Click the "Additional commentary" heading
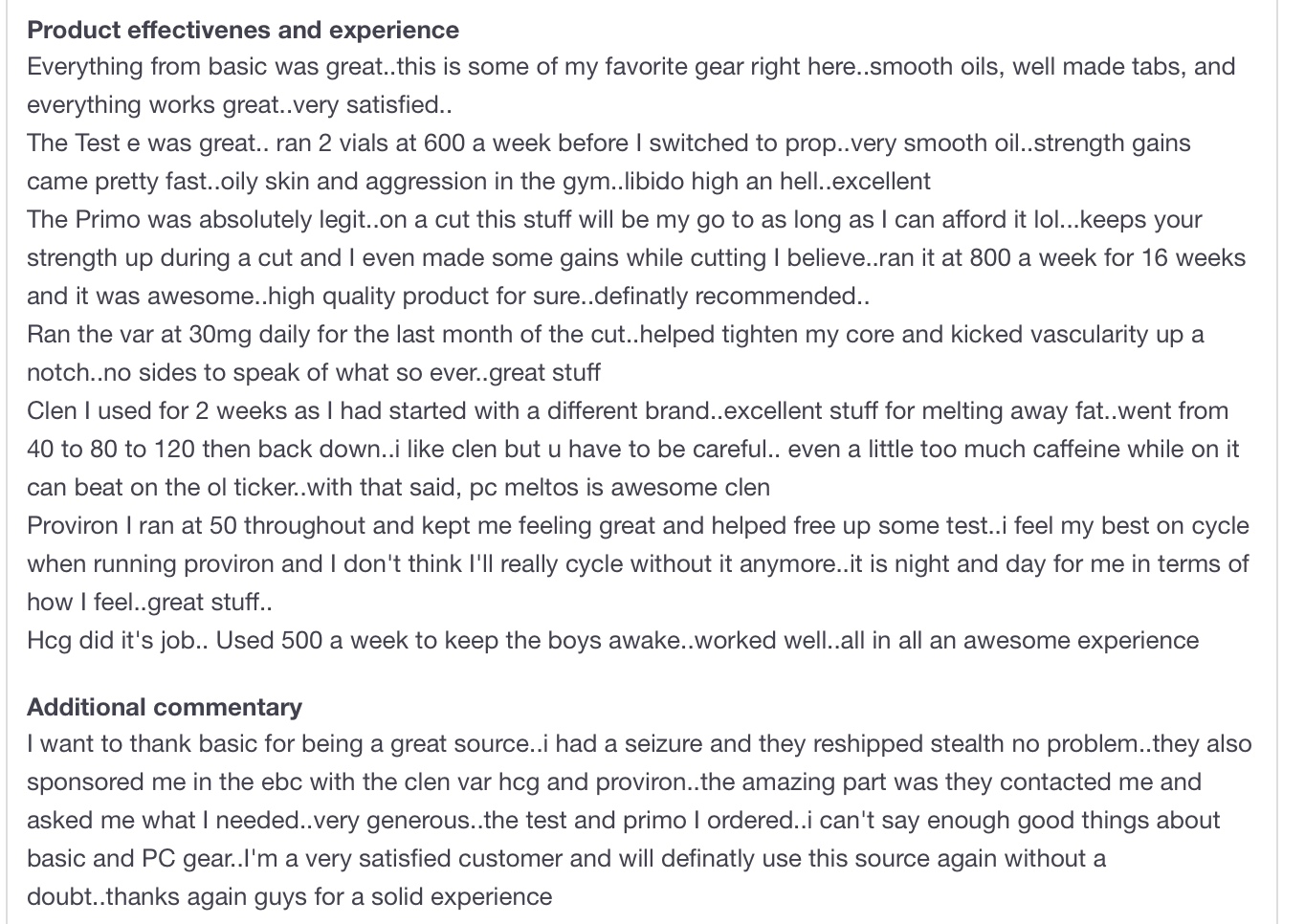This screenshot has height=924, width=1305. (x=165, y=707)
